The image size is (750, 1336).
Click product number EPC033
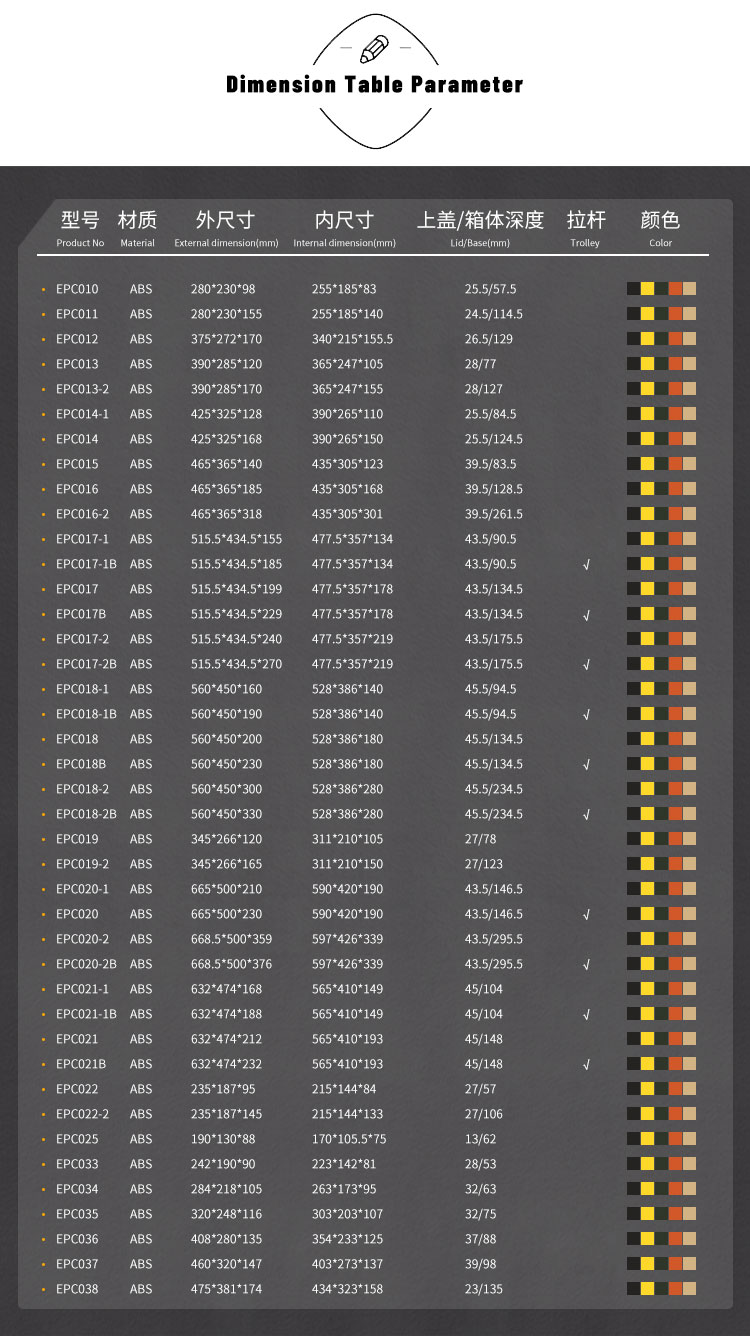77,1164
